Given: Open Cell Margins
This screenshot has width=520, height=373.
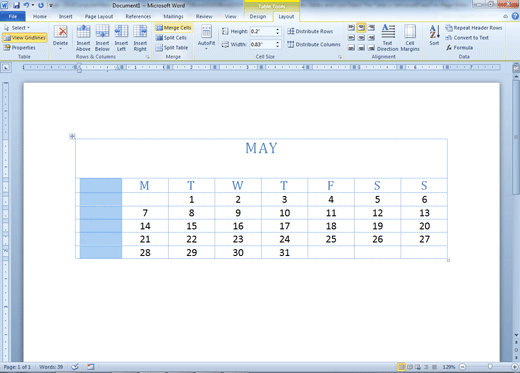Looking at the screenshot, I should (x=410, y=38).
